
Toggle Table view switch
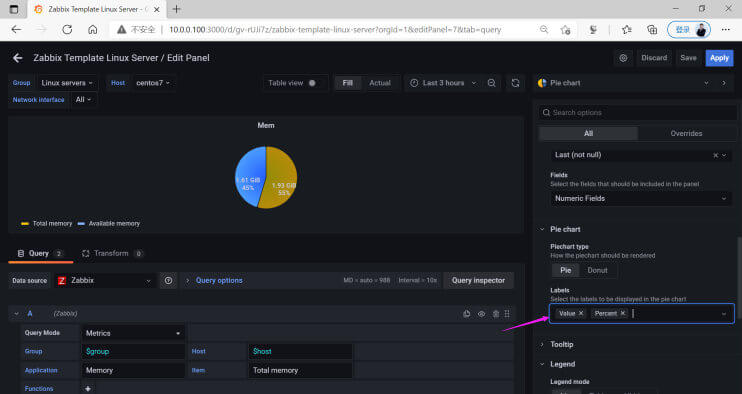[312, 83]
